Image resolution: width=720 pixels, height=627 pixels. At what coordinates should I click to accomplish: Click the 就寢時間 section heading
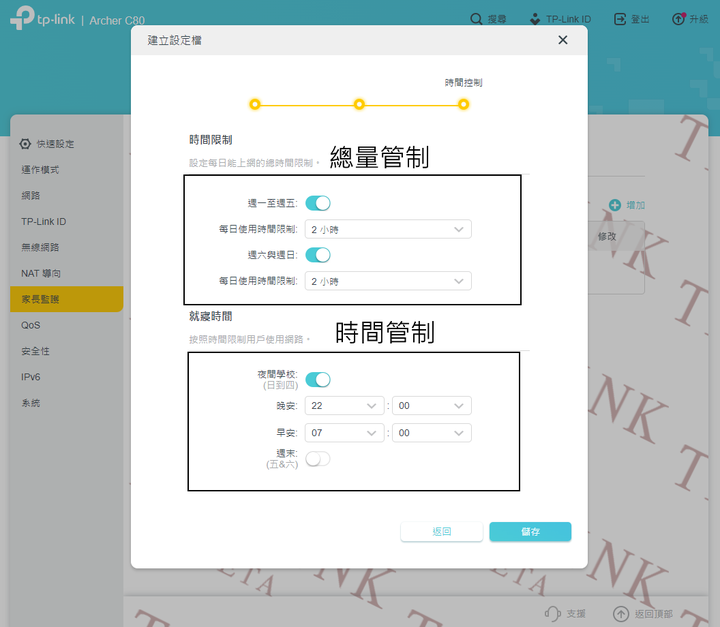pyautogui.click(x=211, y=316)
